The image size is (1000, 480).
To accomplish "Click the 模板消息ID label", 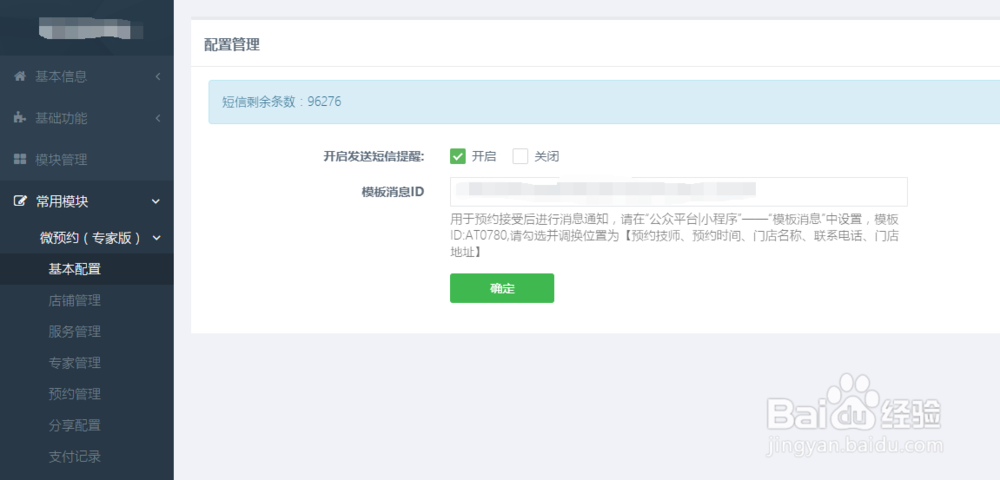I will coord(393,192).
